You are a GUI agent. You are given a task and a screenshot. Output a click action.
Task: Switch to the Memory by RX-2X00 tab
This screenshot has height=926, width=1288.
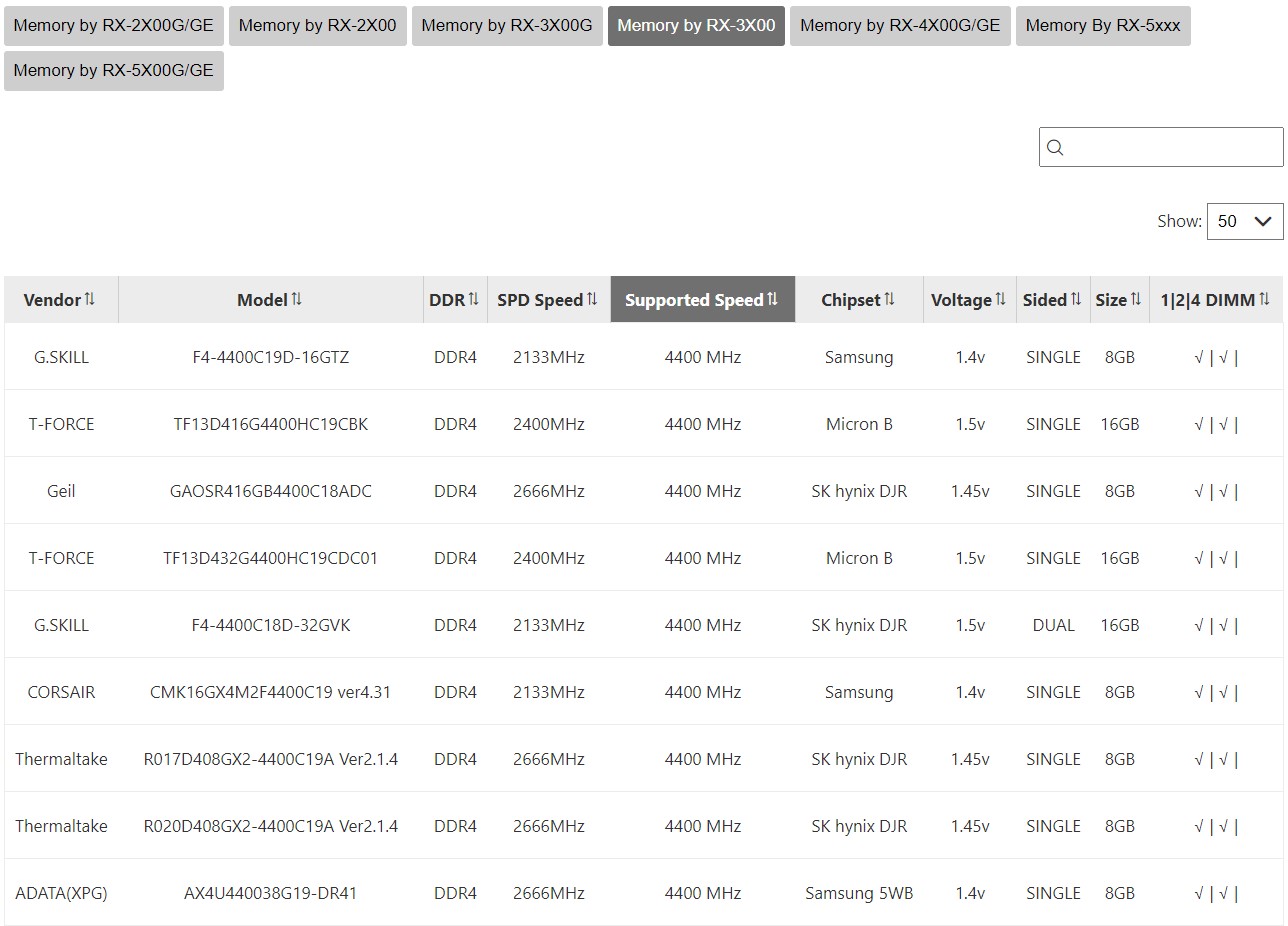click(317, 26)
